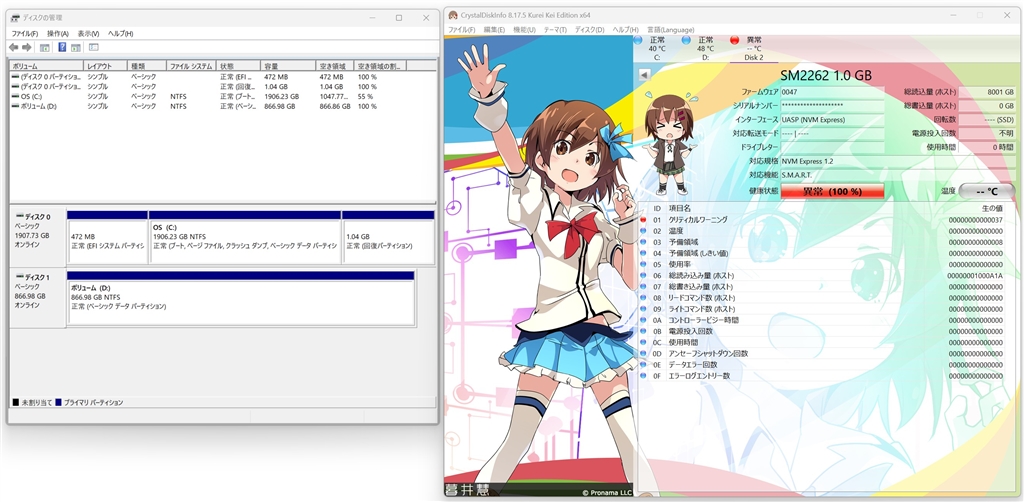Click the -- °C temperature button

point(987,192)
